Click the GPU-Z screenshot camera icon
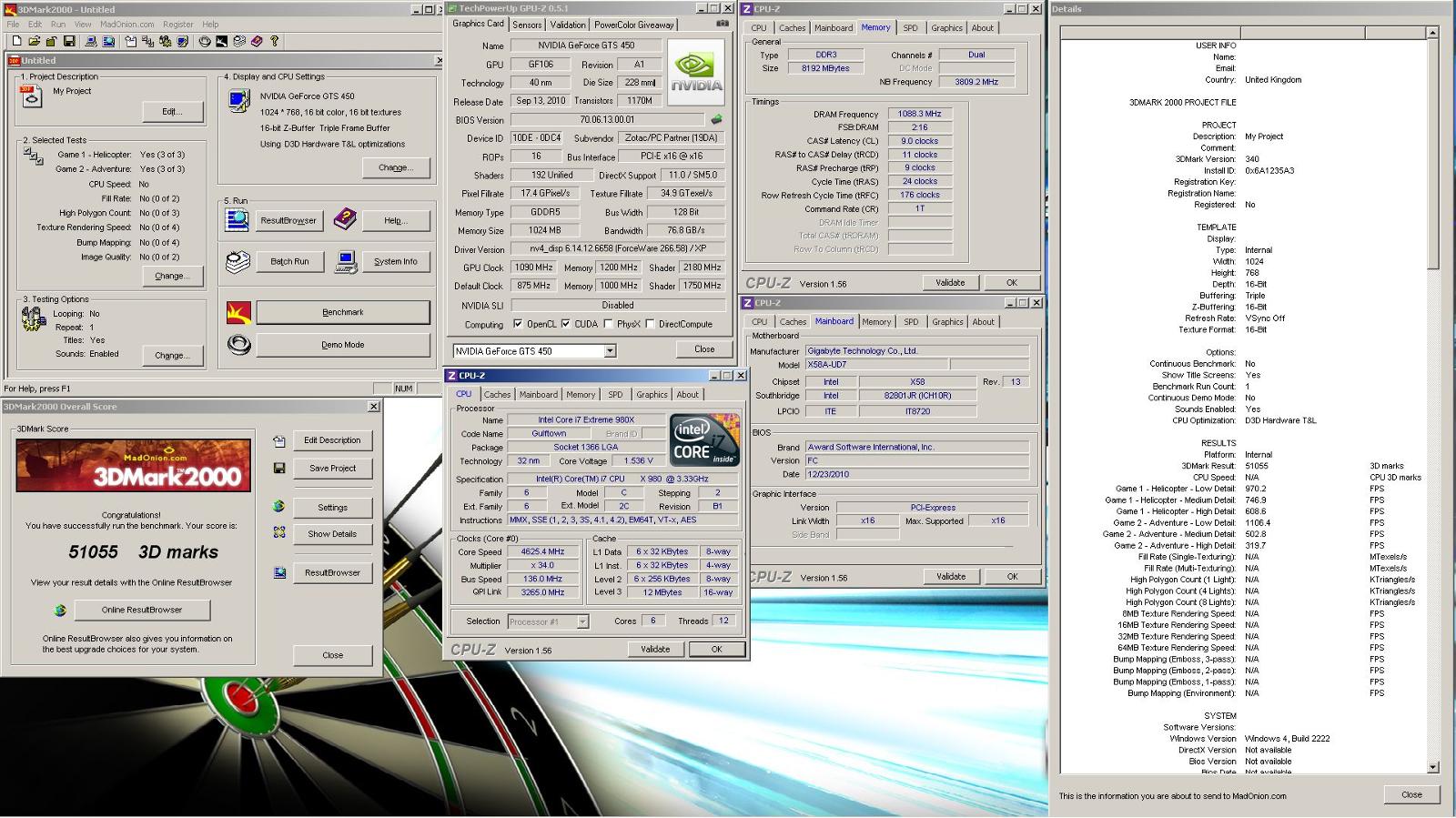 pyautogui.click(x=722, y=24)
